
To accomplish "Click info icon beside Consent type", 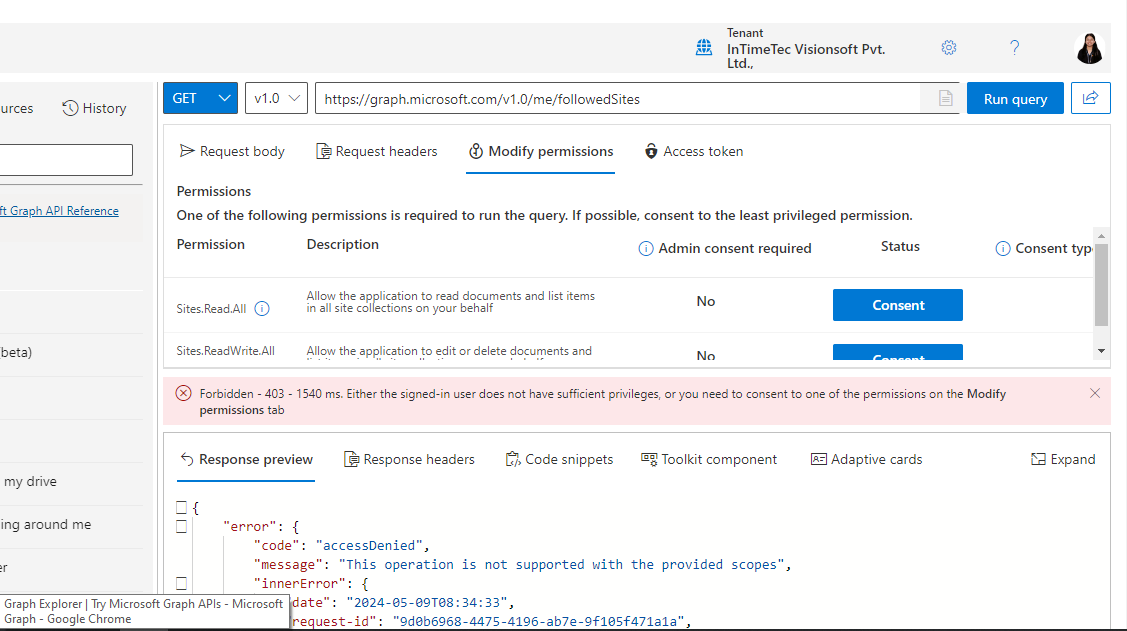I will 1002,249.
